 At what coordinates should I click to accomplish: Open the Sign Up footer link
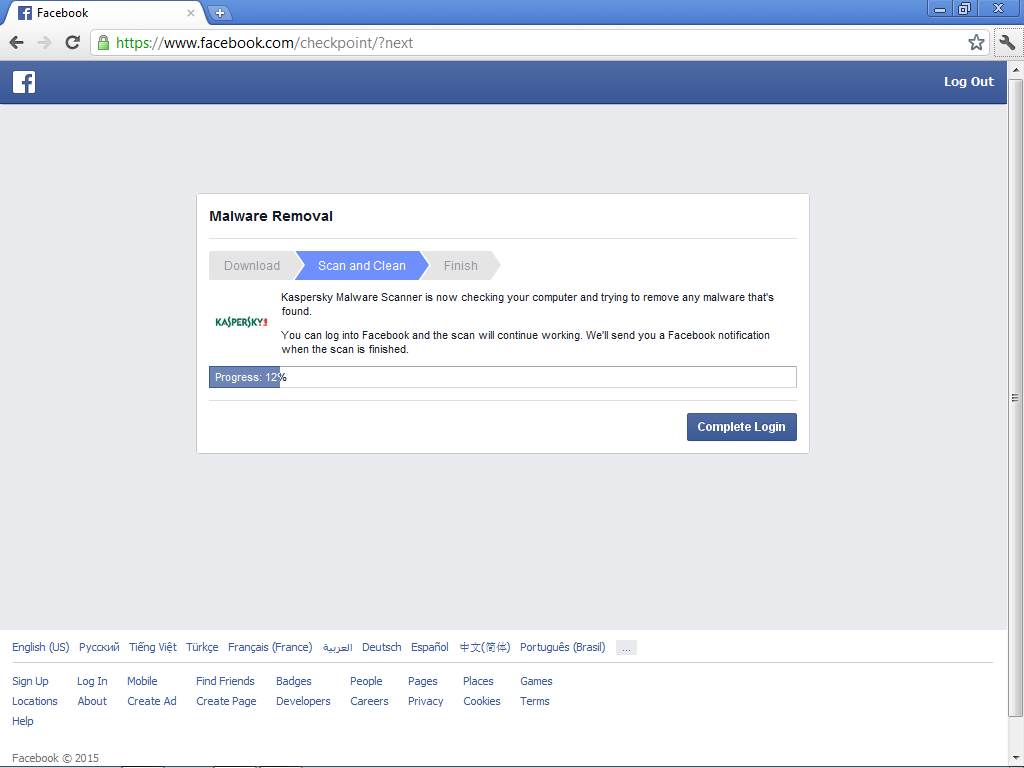30,681
